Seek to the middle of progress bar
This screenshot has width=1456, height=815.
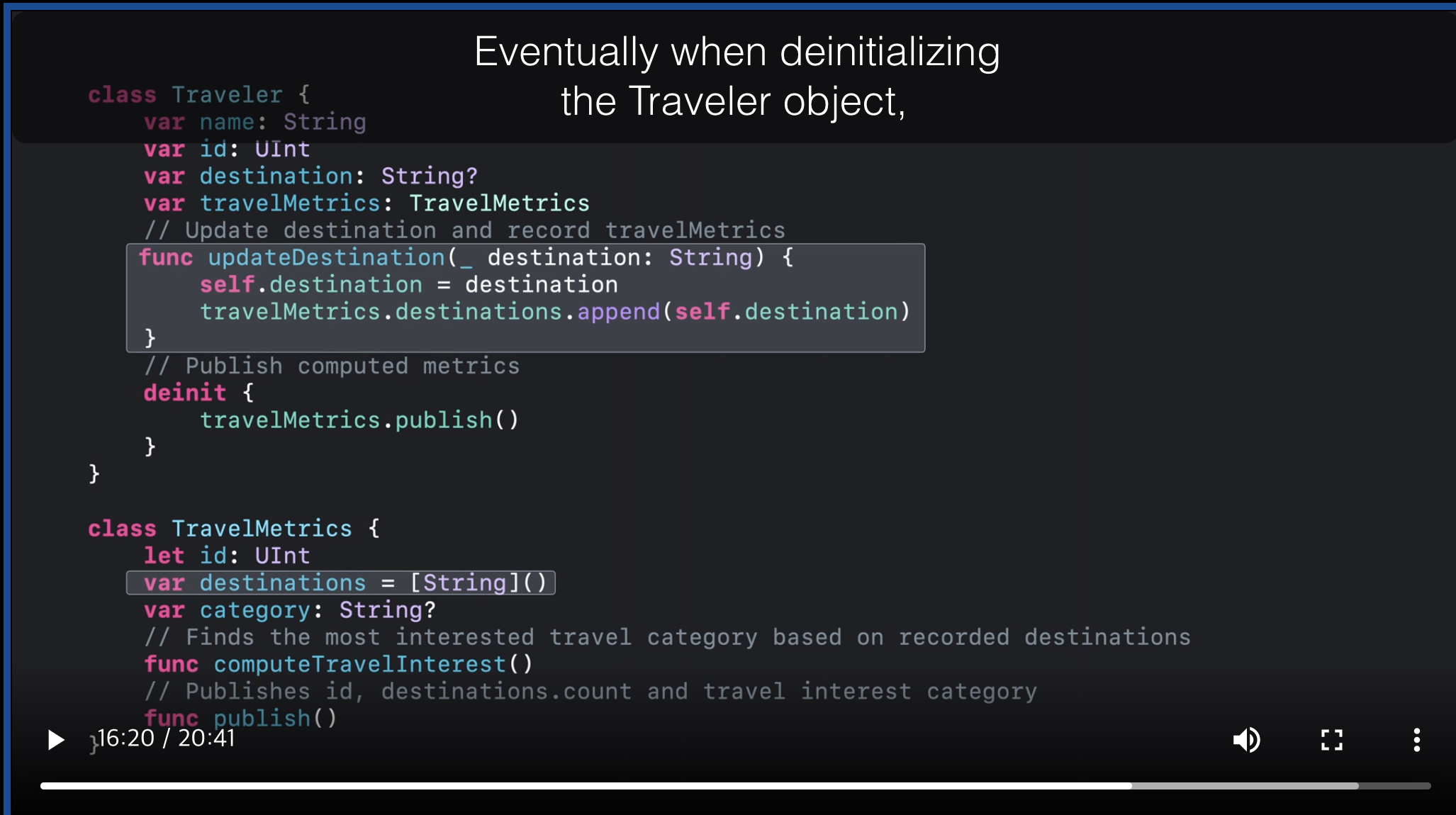(x=735, y=786)
